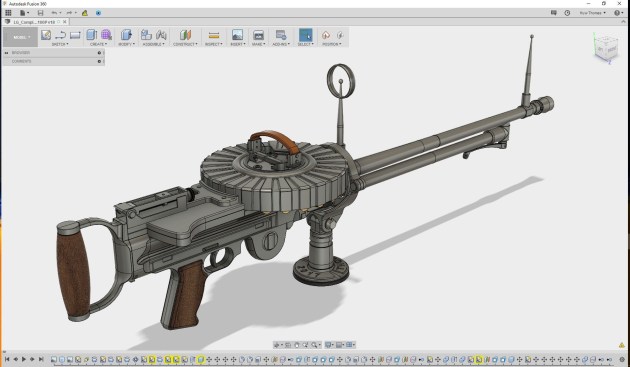The image size is (630, 367).
Task: Open the Help question mark menu
Action: pyautogui.click(x=618, y=13)
